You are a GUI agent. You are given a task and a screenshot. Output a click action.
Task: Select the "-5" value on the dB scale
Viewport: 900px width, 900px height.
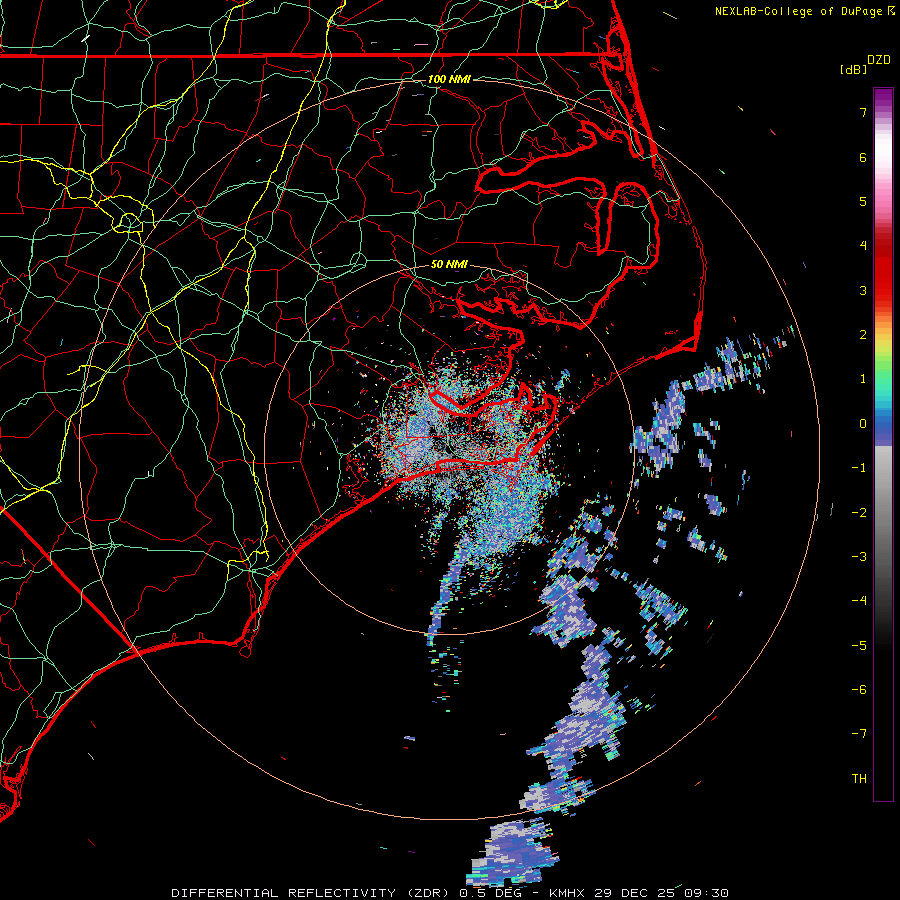(859, 645)
